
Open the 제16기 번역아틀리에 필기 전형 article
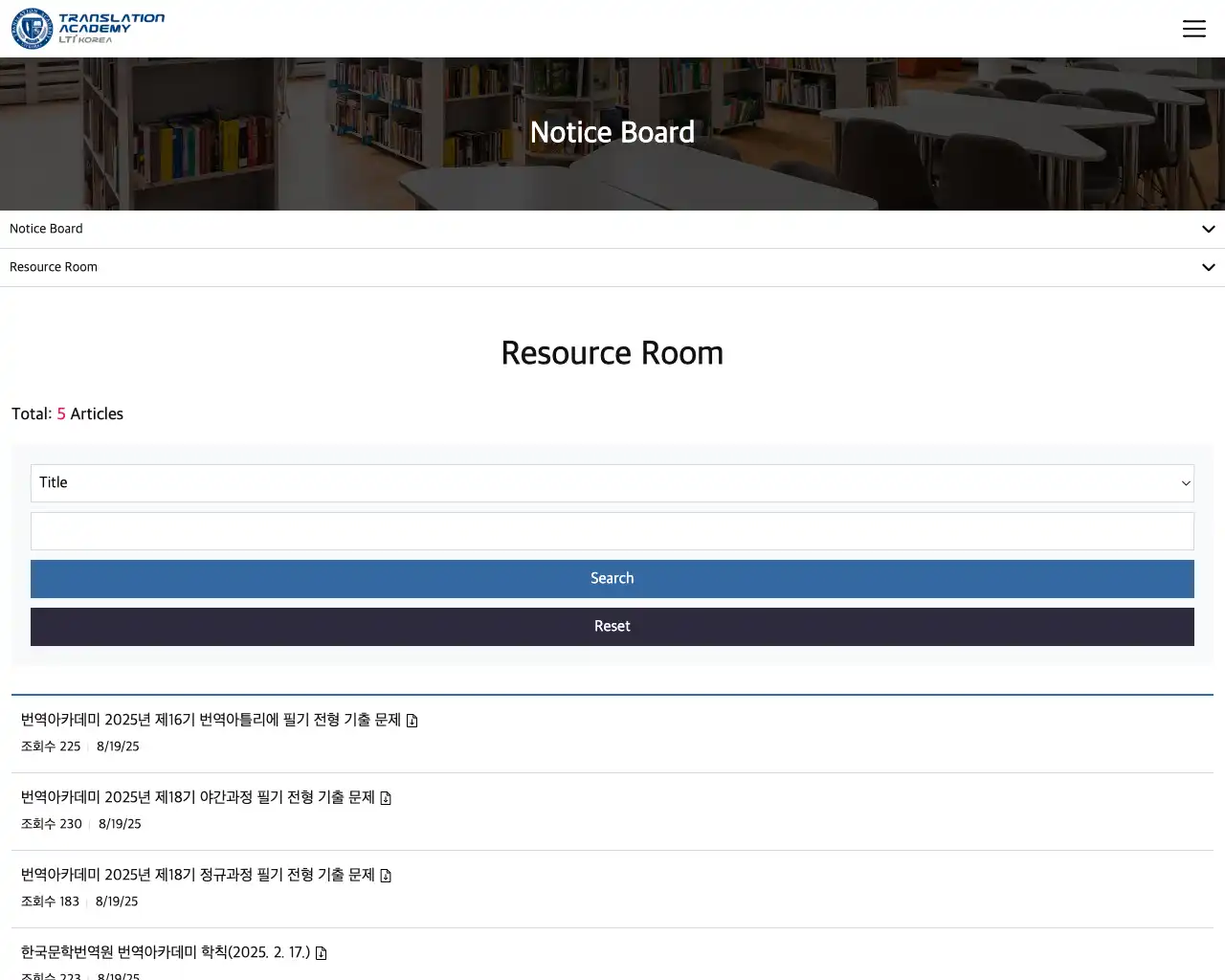point(211,720)
